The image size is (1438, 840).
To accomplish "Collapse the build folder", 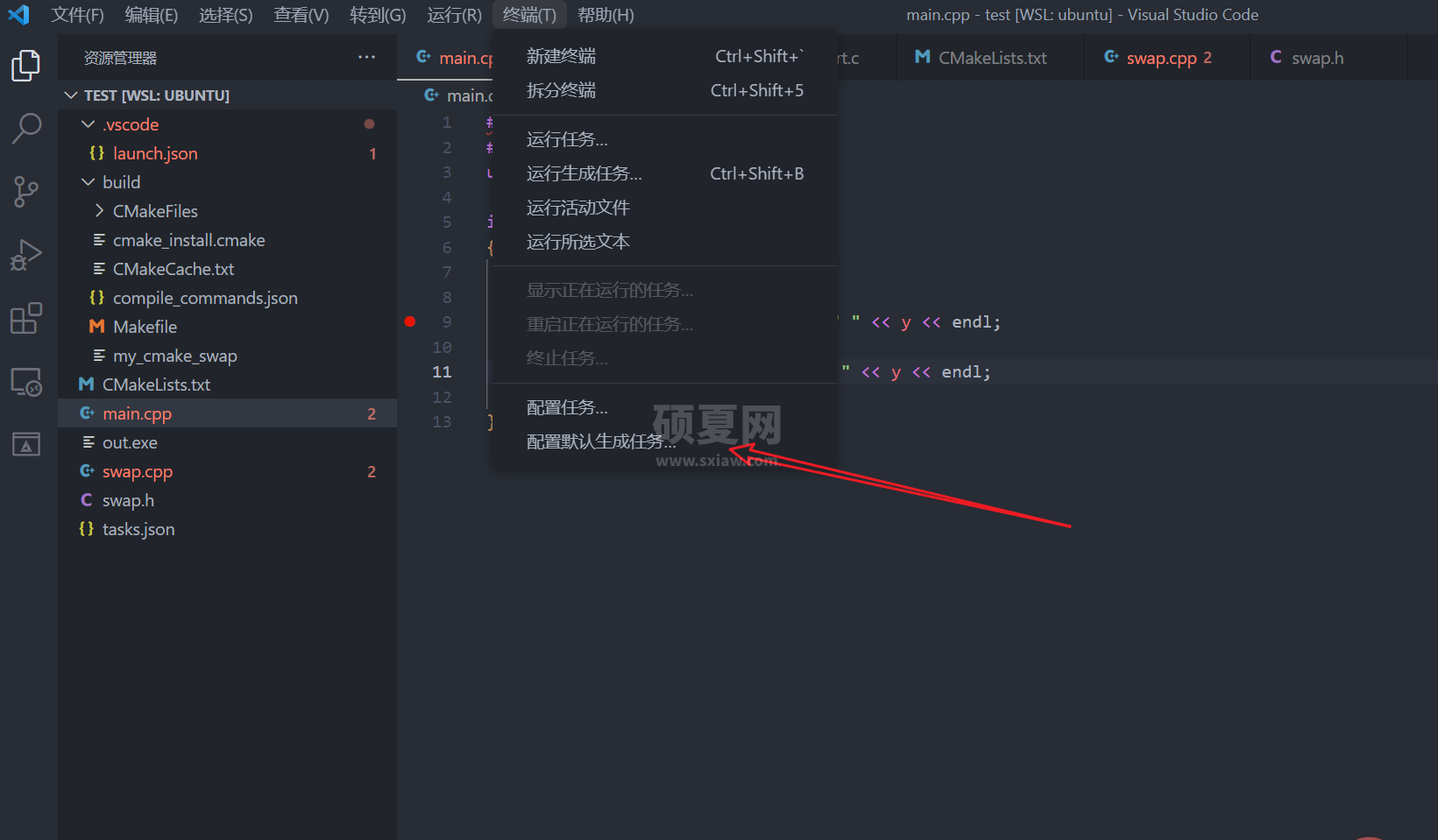I will pos(88,182).
